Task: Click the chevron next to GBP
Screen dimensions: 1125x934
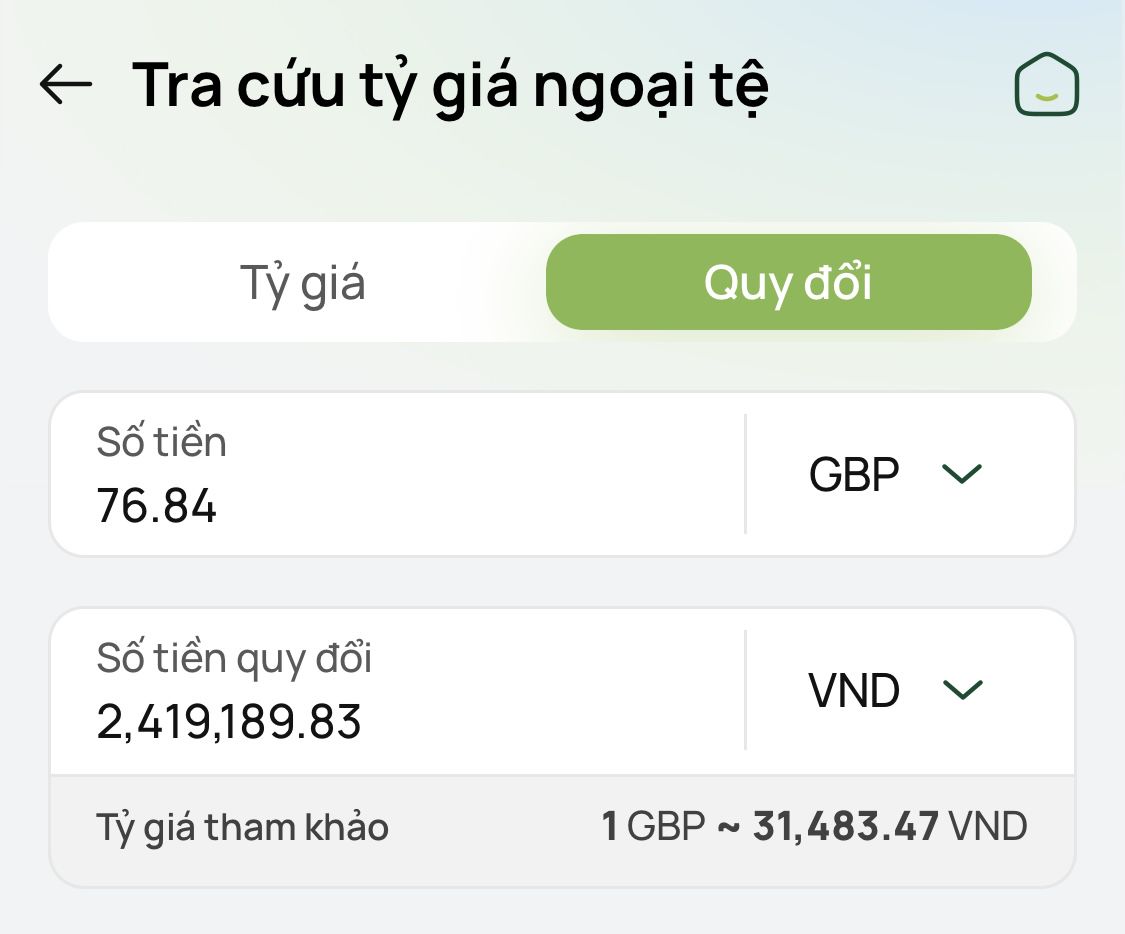Action: click(x=961, y=474)
